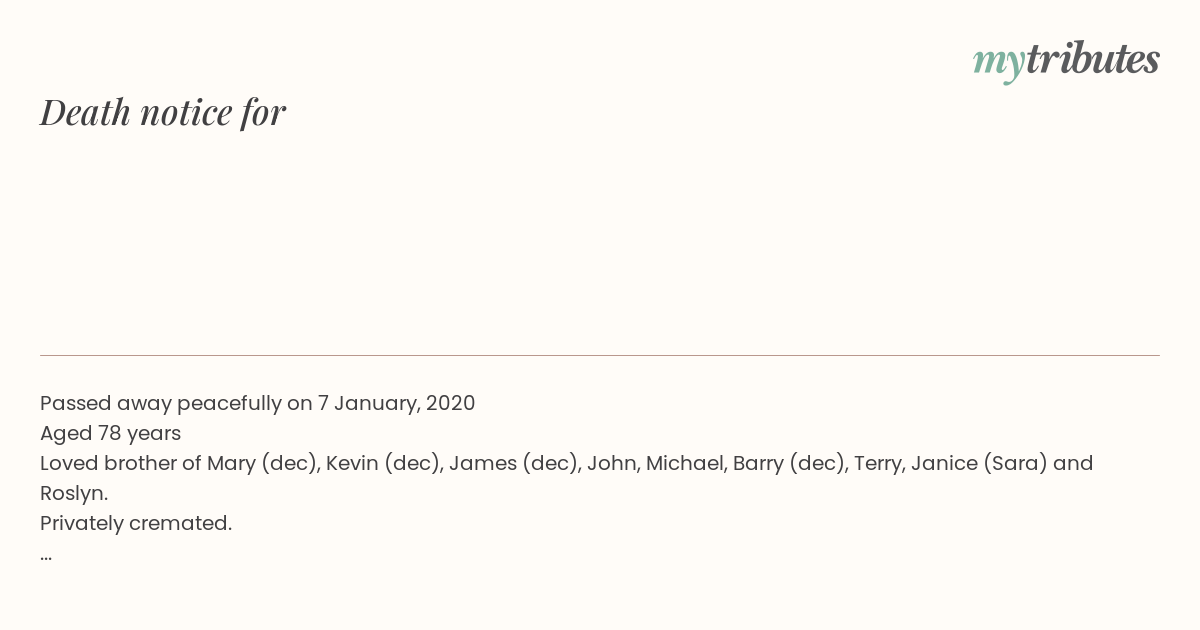1200x630 pixels.
Task: Click the "Passed away peacefully on 7 January, 2020" line
Action: pyautogui.click(x=258, y=404)
